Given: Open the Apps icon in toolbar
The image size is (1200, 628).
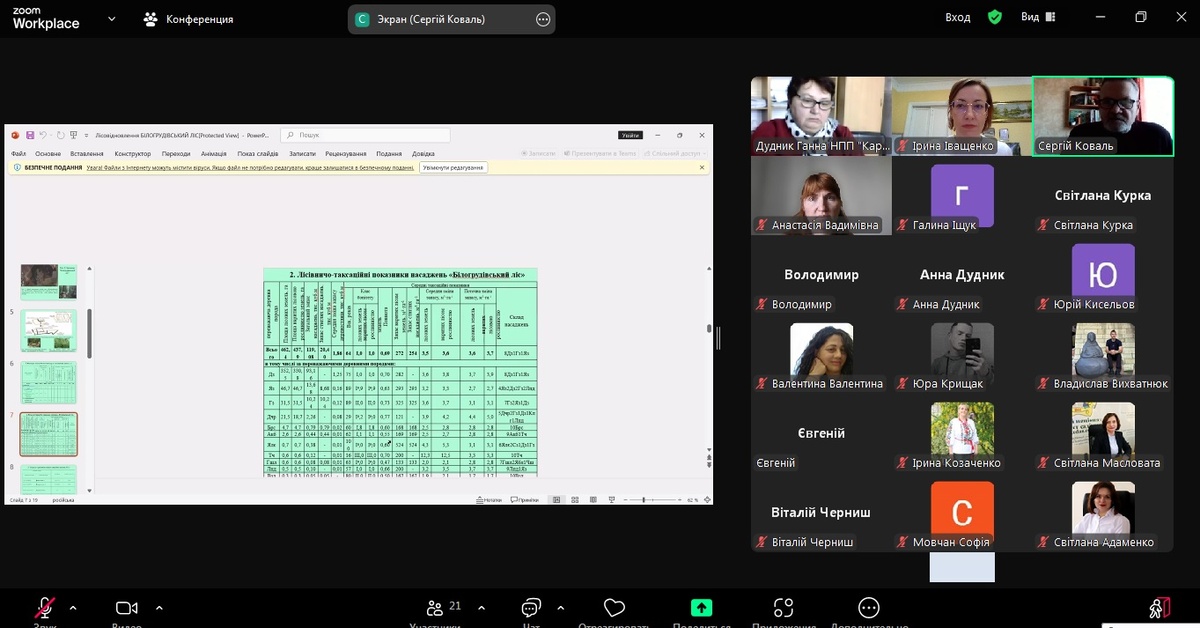Looking at the screenshot, I should tap(783, 608).
